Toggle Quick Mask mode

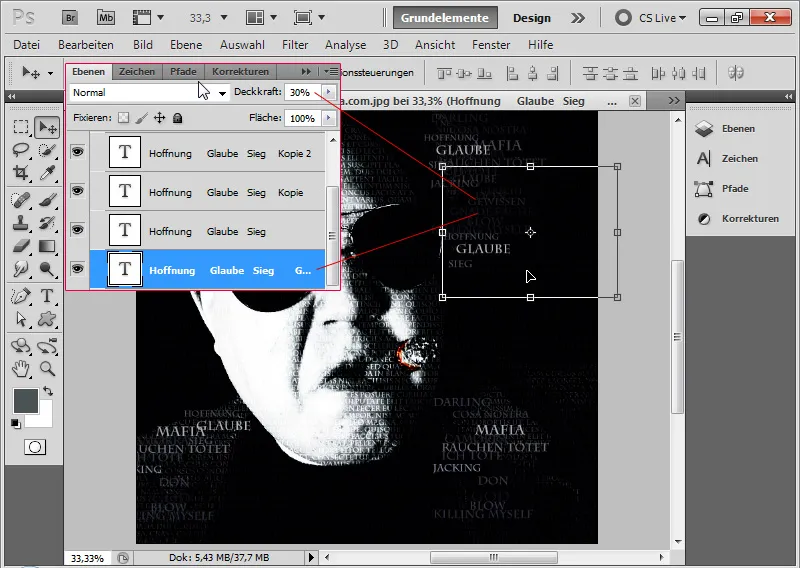pyautogui.click(x=35, y=447)
